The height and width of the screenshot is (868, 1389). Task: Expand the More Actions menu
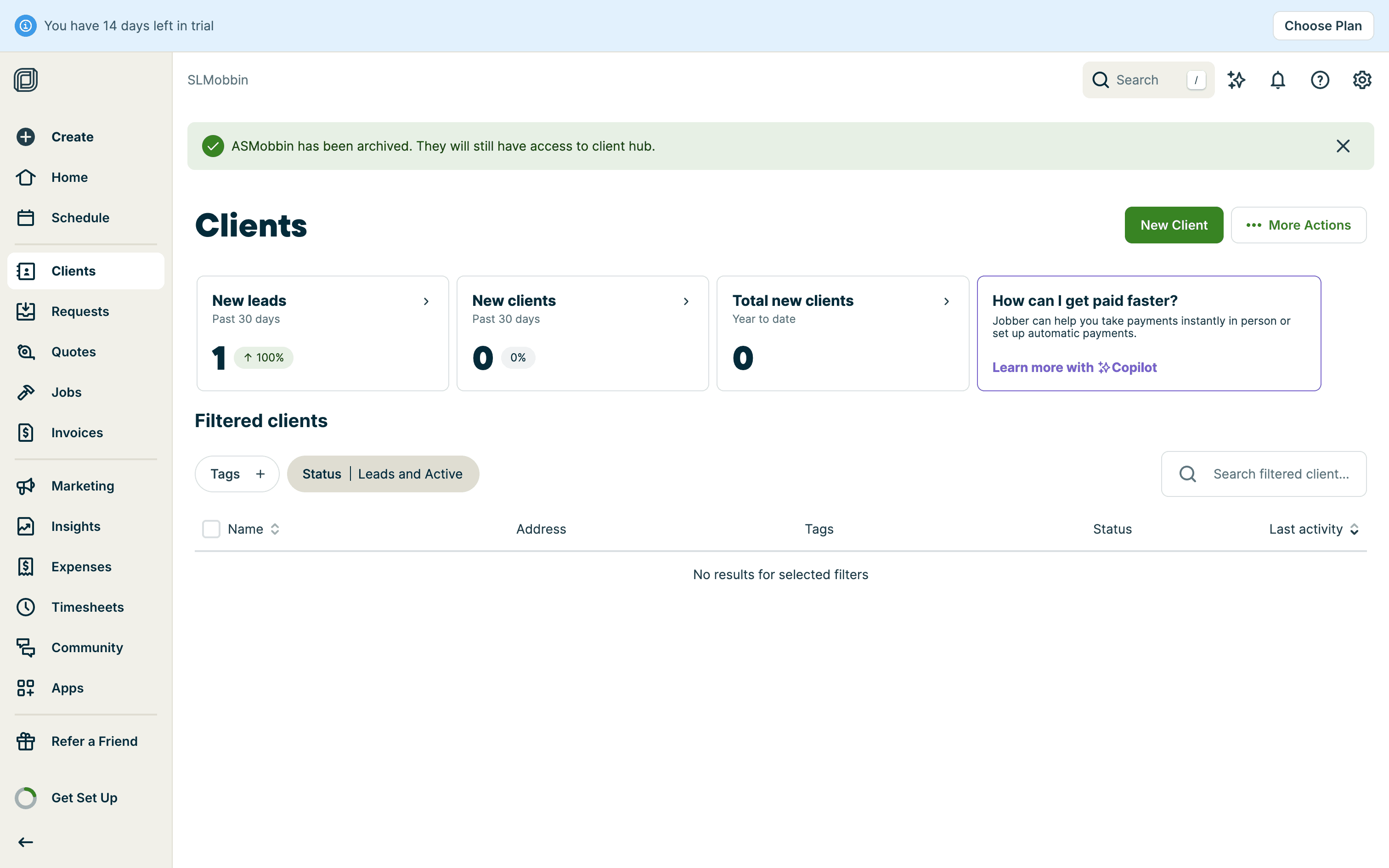[x=1299, y=225]
